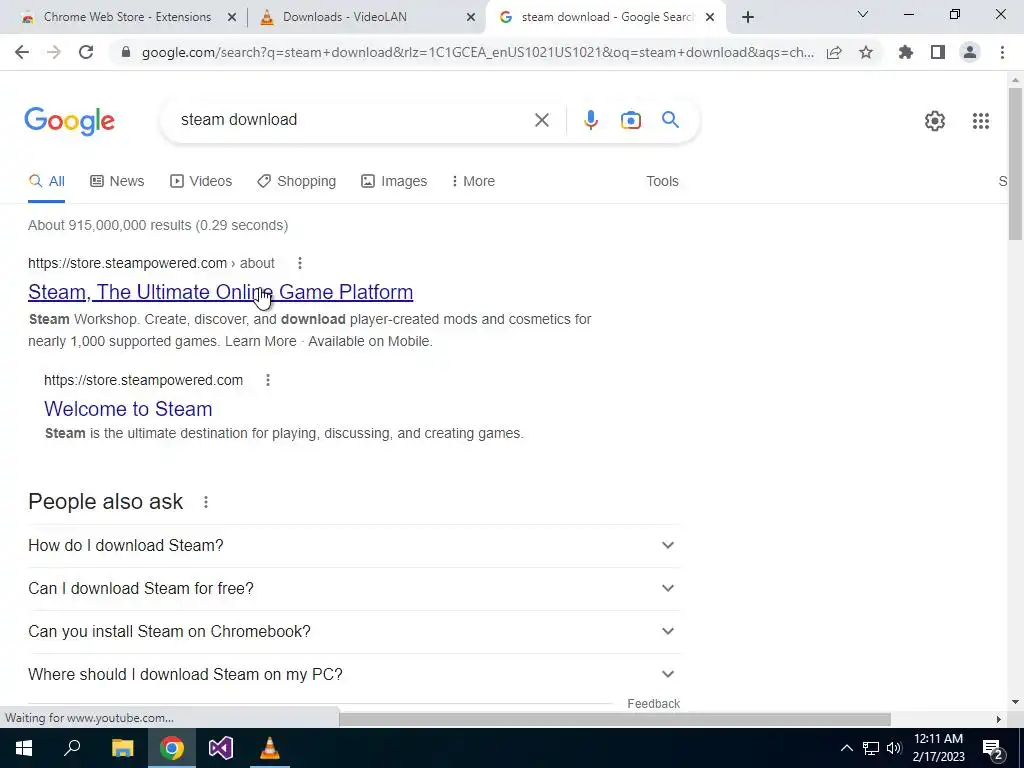The height and width of the screenshot is (768, 1024).
Task: Reload the current page
Action: [x=86, y=52]
